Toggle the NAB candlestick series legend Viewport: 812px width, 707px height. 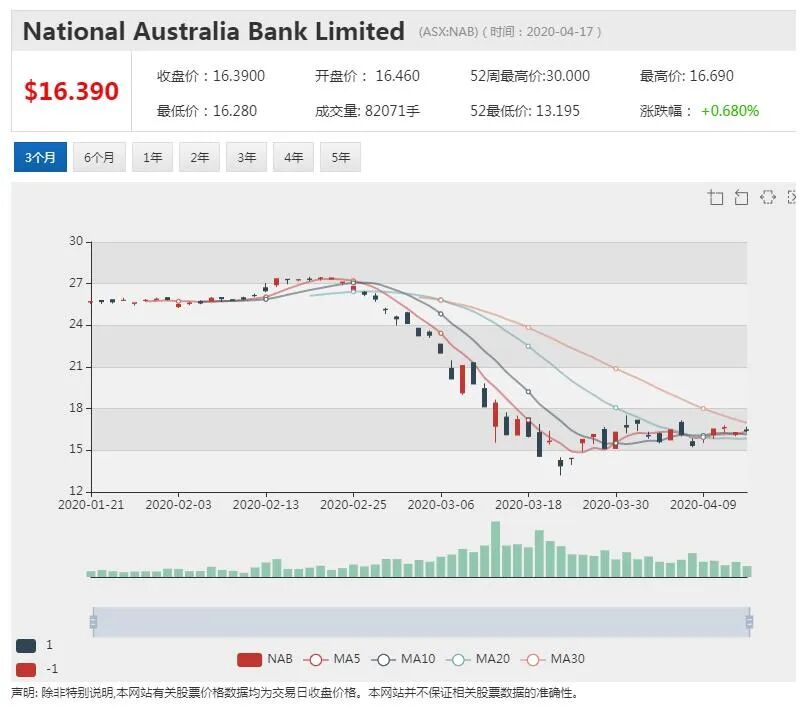[265, 659]
